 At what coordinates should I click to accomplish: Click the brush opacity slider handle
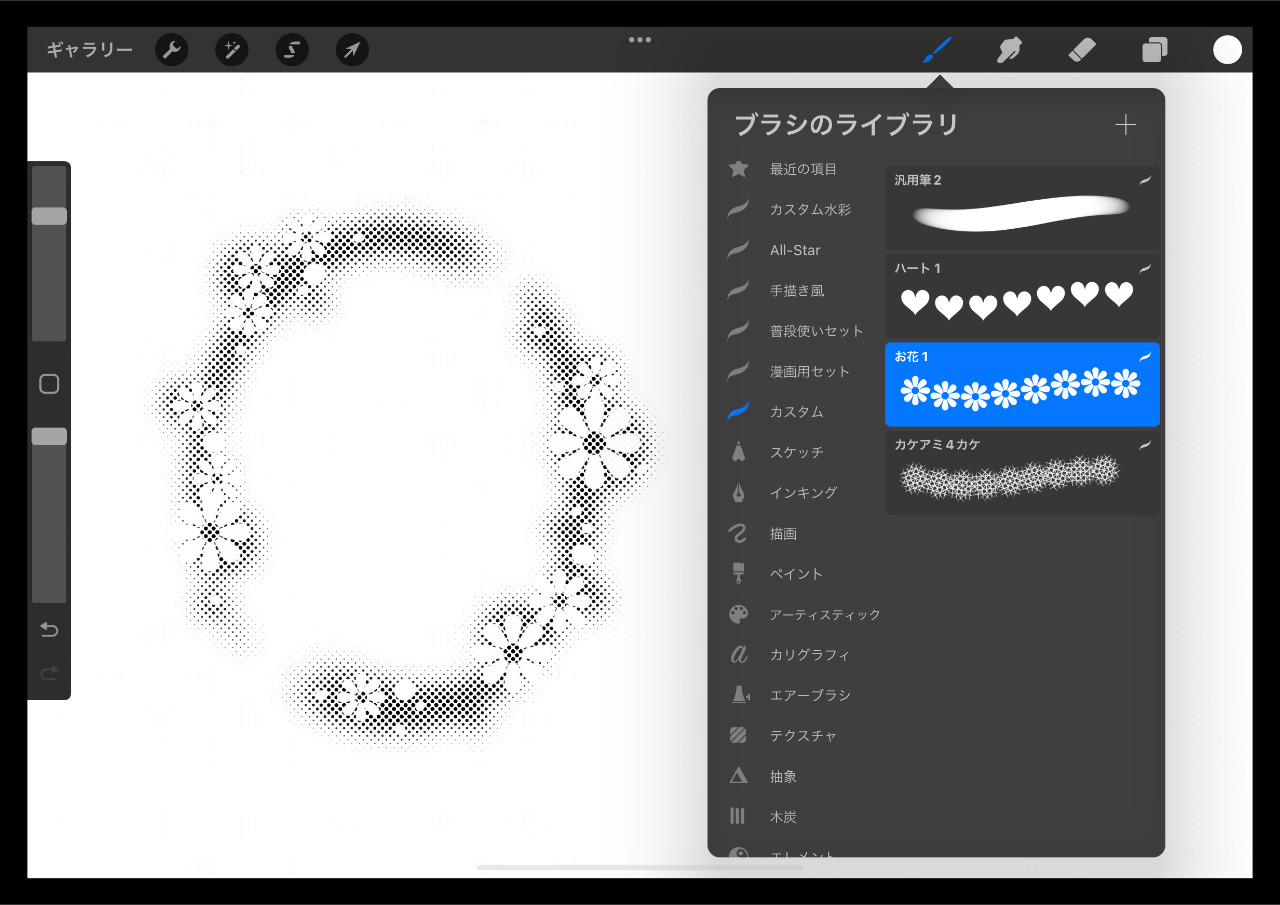(x=49, y=436)
